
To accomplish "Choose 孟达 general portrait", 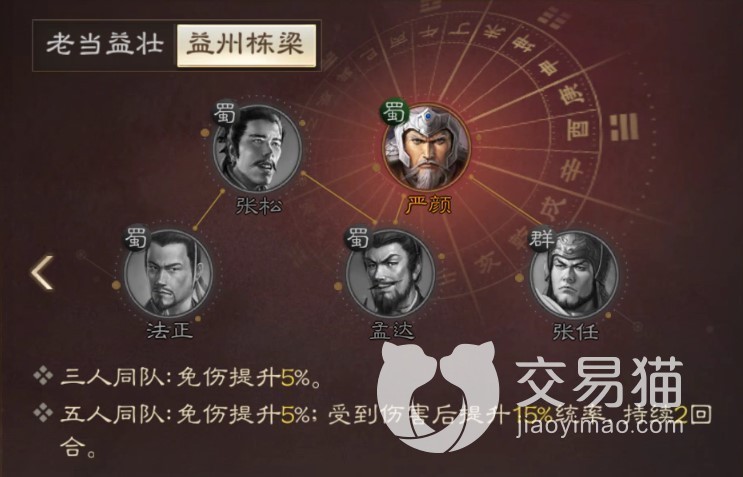I will coord(390,273).
